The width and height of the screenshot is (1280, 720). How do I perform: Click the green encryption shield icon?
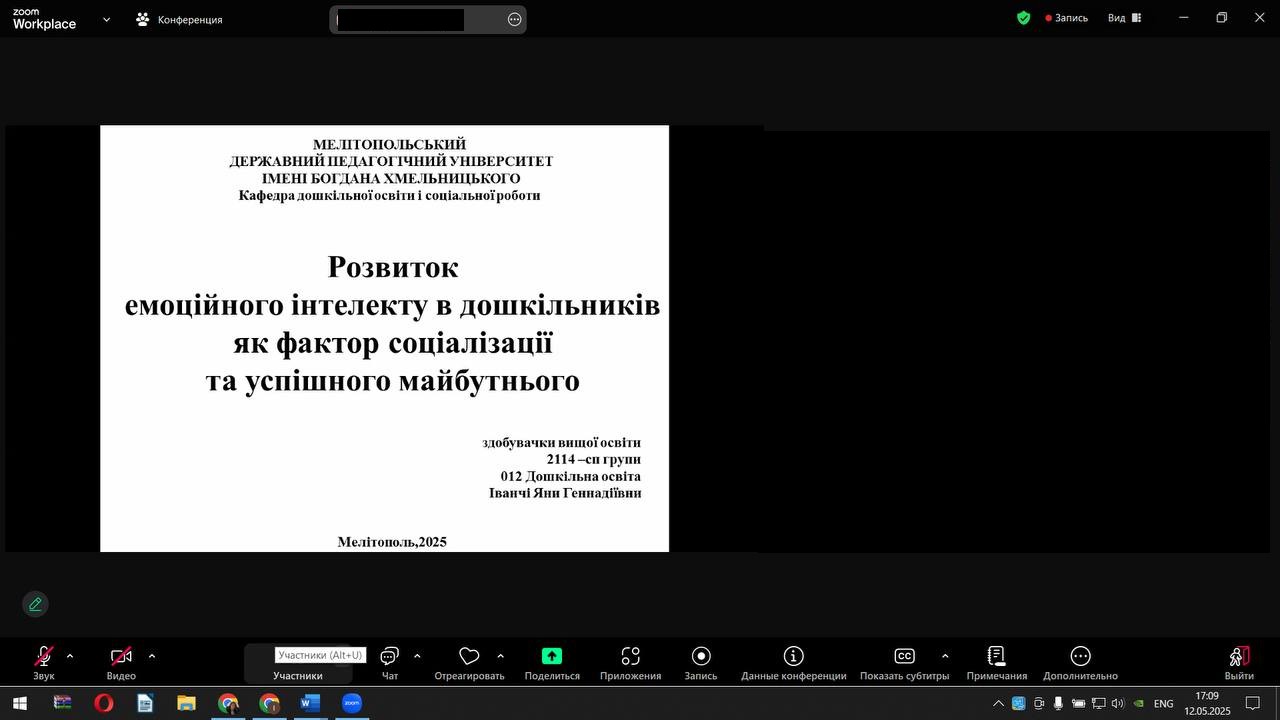(x=1023, y=18)
